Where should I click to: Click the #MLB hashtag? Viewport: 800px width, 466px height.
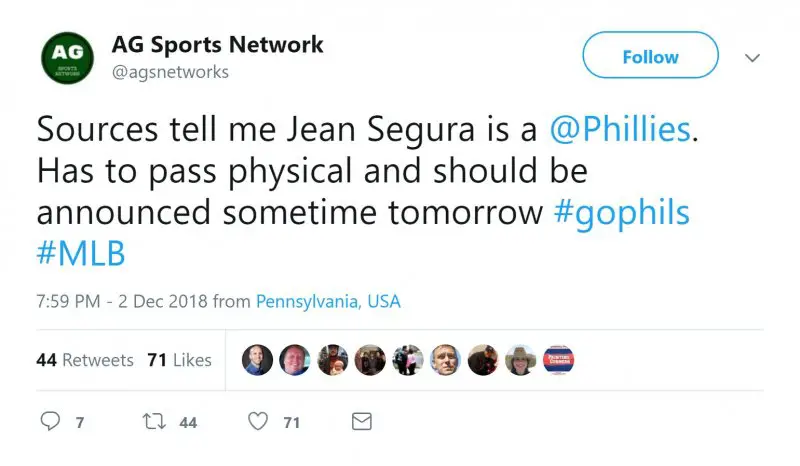click(x=81, y=254)
